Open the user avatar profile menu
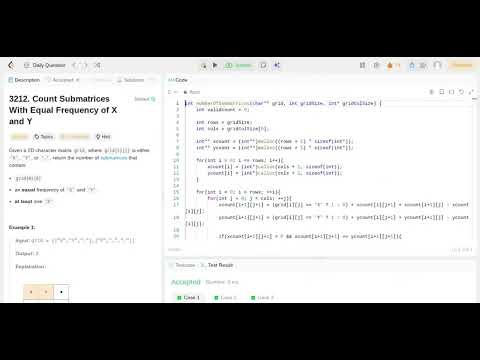The image size is (480, 360). (x=437, y=65)
